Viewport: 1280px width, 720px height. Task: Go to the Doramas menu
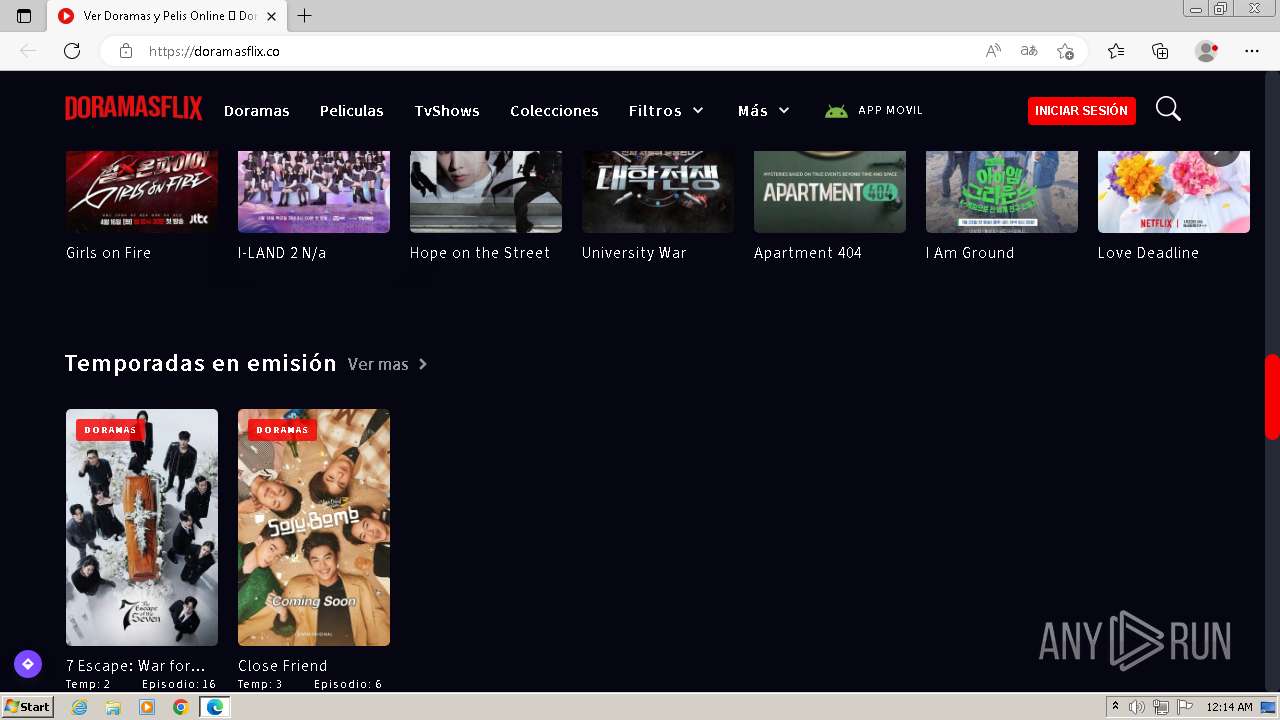click(x=257, y=111)
